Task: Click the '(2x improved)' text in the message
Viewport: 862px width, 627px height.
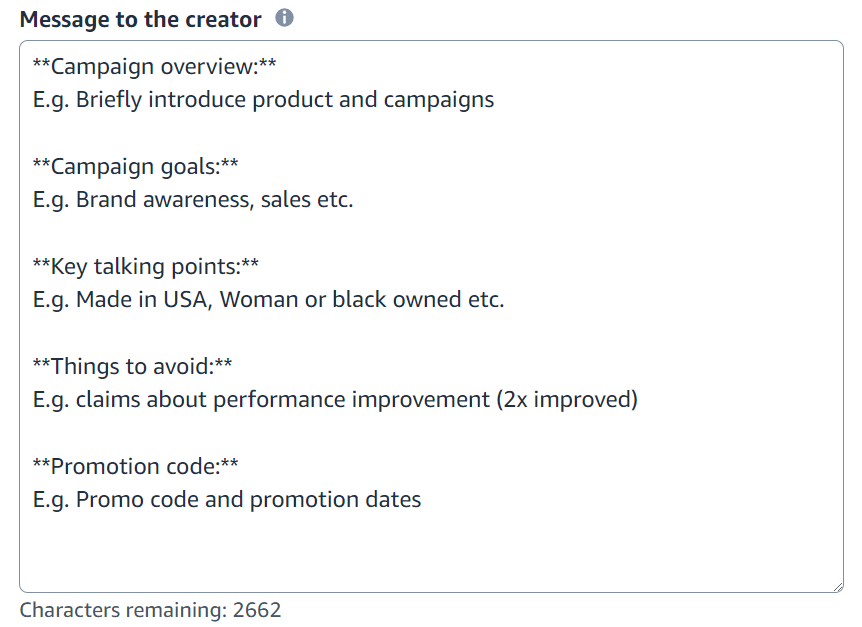Action: tap(567, 399)
